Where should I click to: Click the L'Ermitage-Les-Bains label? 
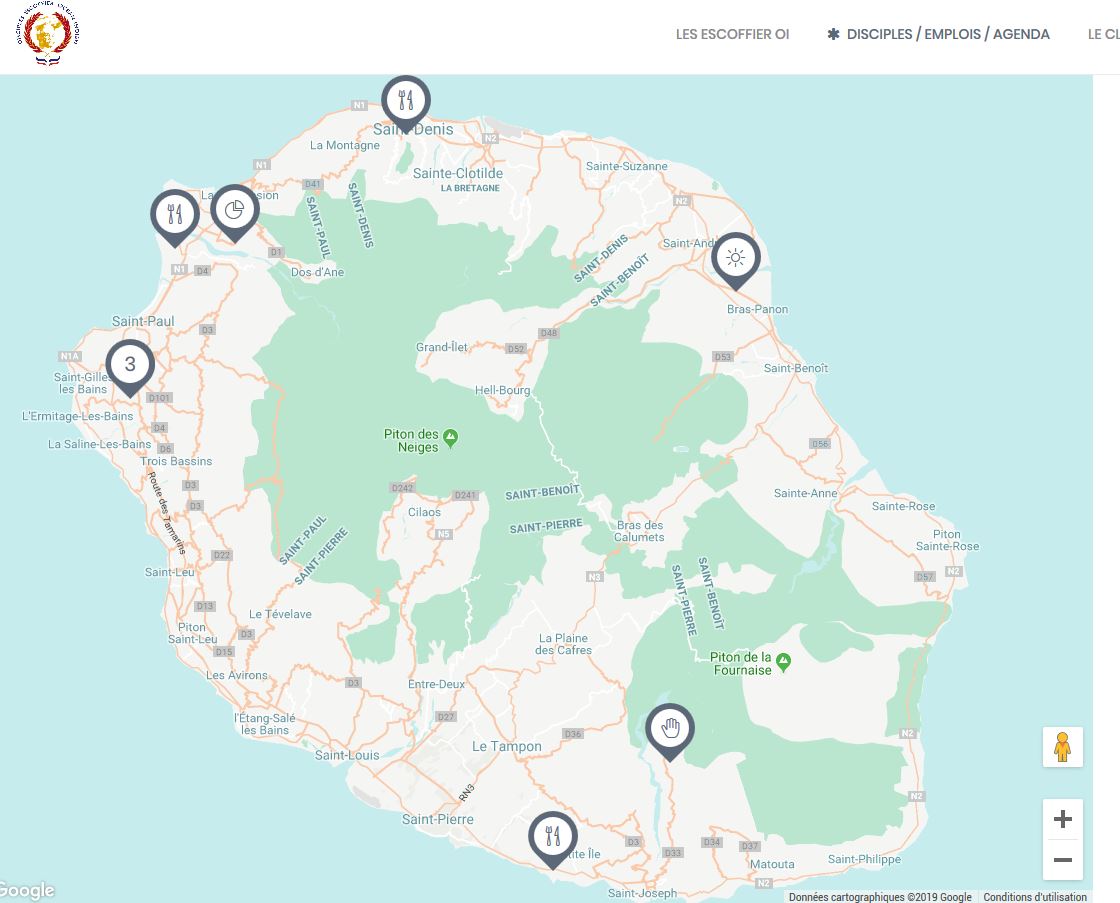(x=78, y=416)
